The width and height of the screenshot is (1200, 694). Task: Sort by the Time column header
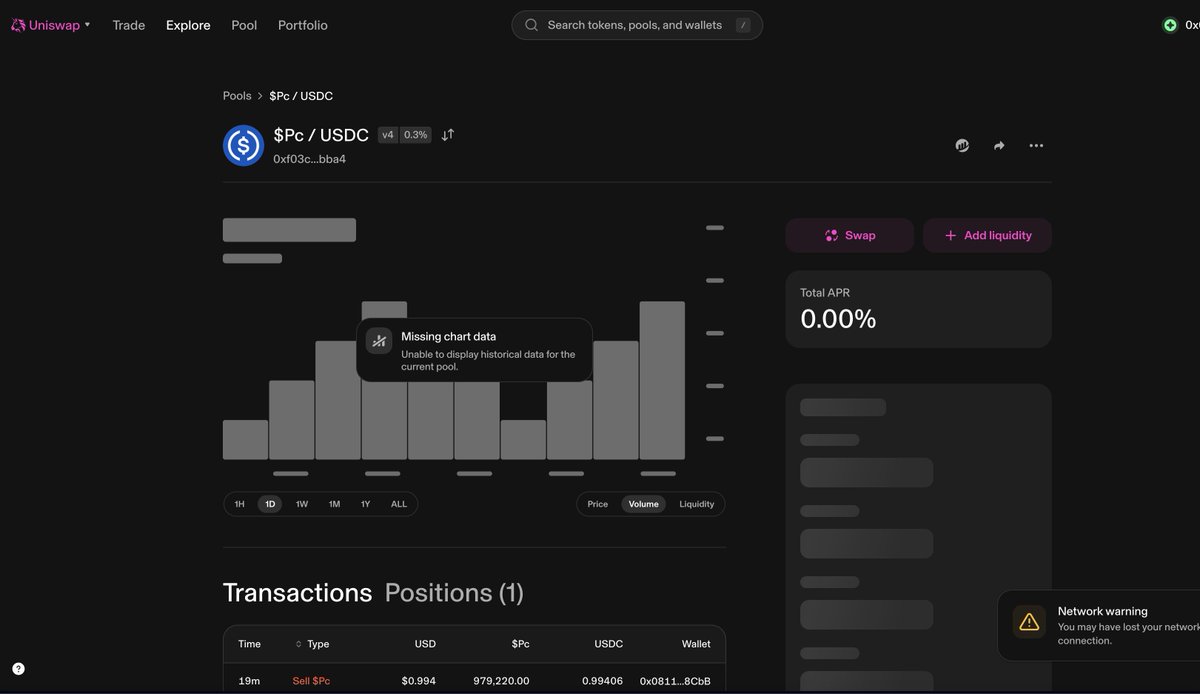coord(250,644)
